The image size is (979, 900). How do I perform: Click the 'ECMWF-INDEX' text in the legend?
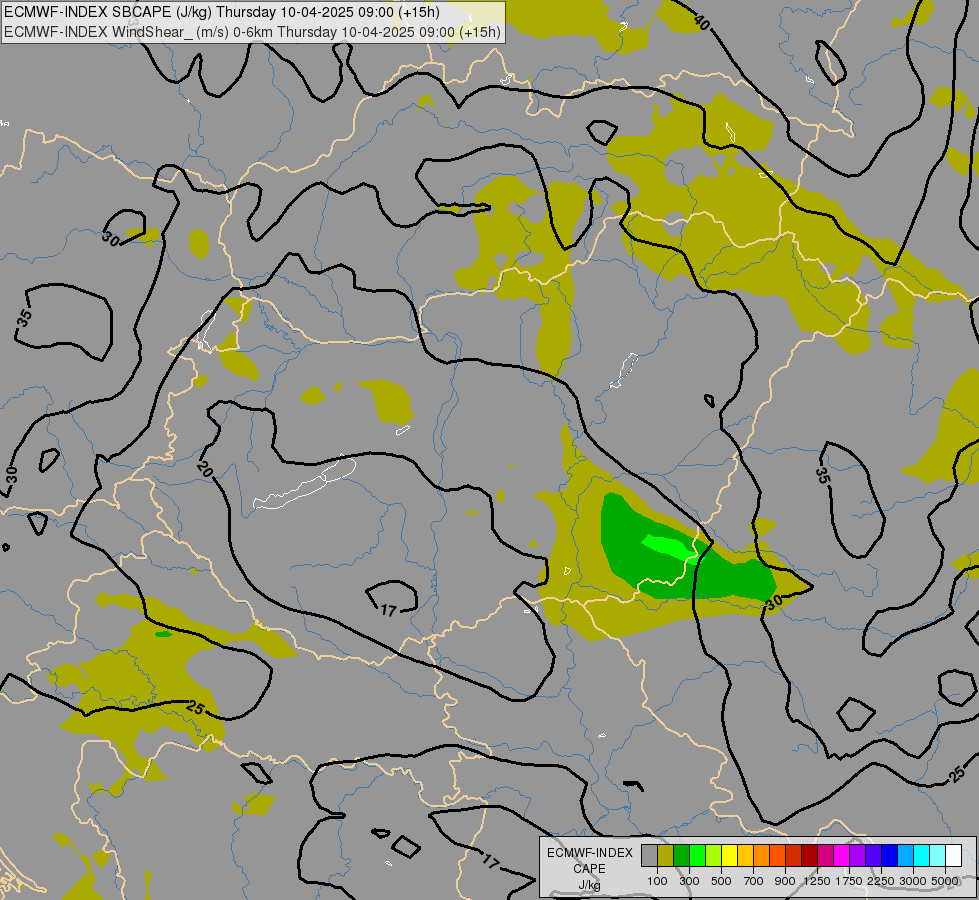point(590,853)
